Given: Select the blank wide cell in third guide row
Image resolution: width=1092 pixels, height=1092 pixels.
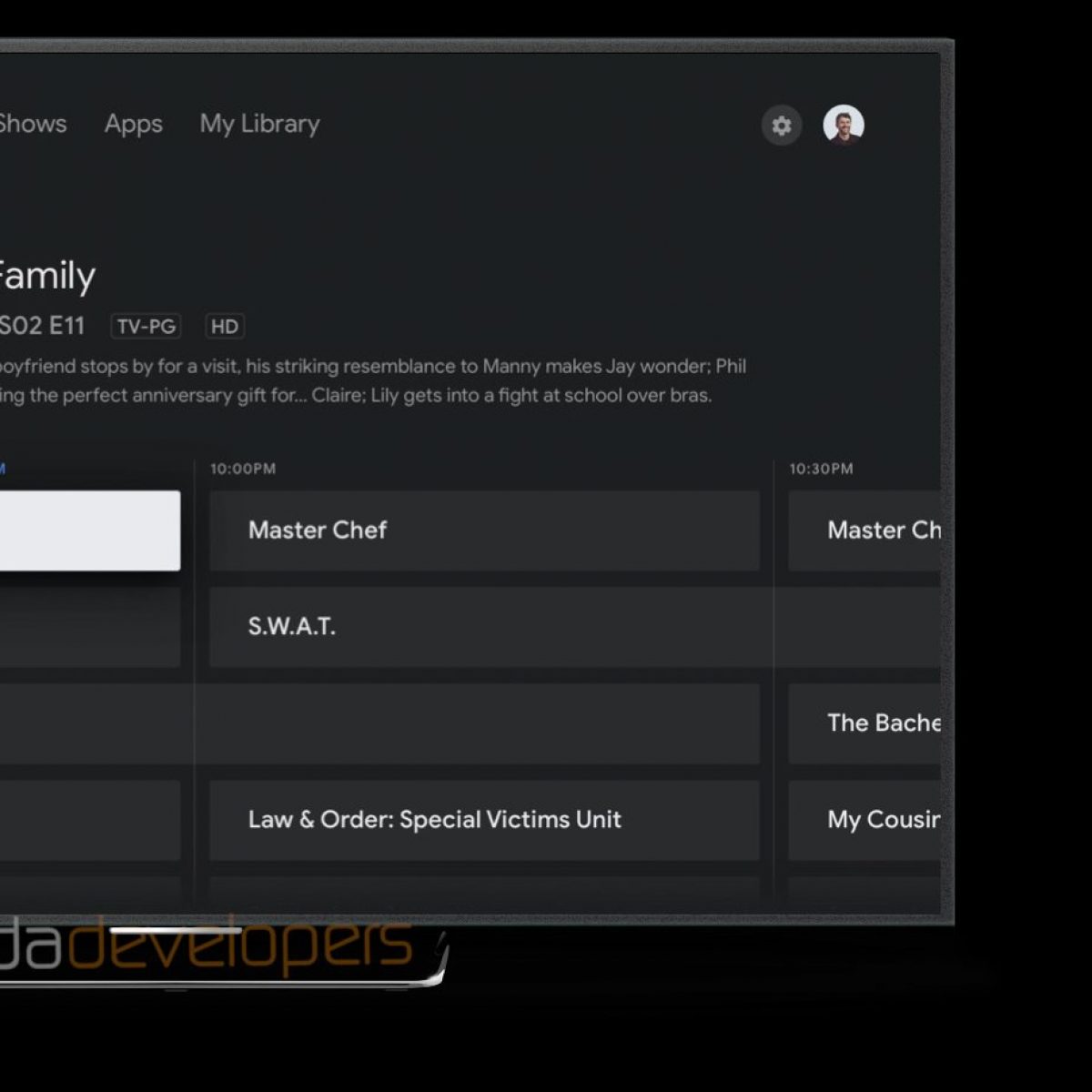Looking at the screenshot, I should (379, 723).
